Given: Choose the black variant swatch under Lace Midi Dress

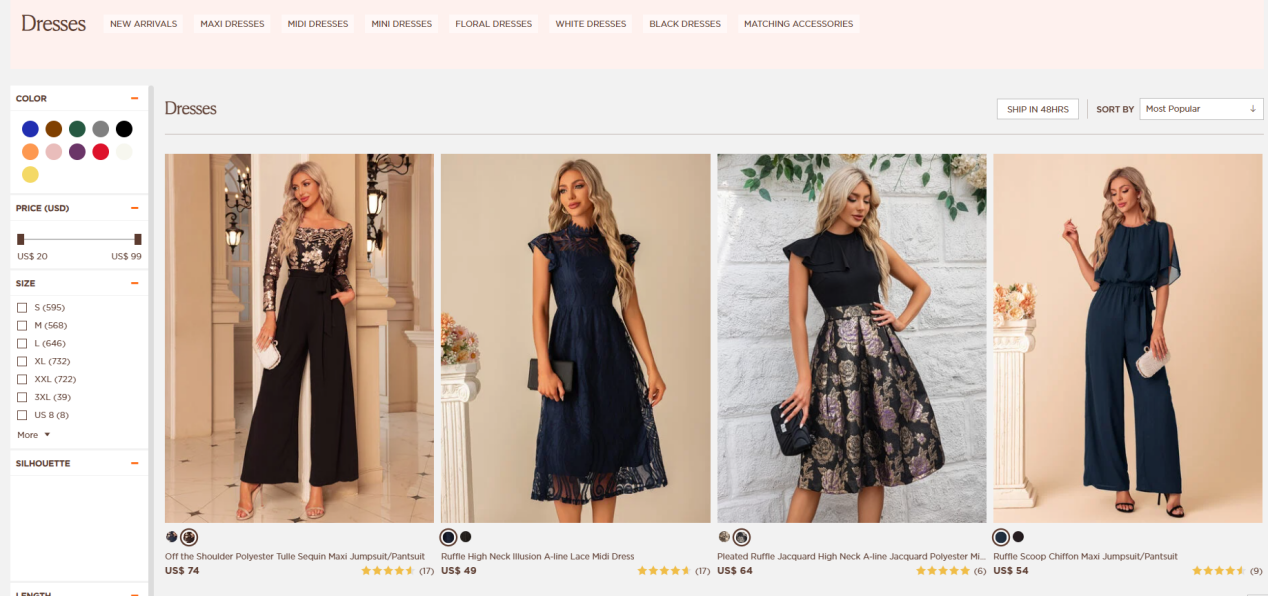Looking at the screenshot, I should click(x=466, y=537).
